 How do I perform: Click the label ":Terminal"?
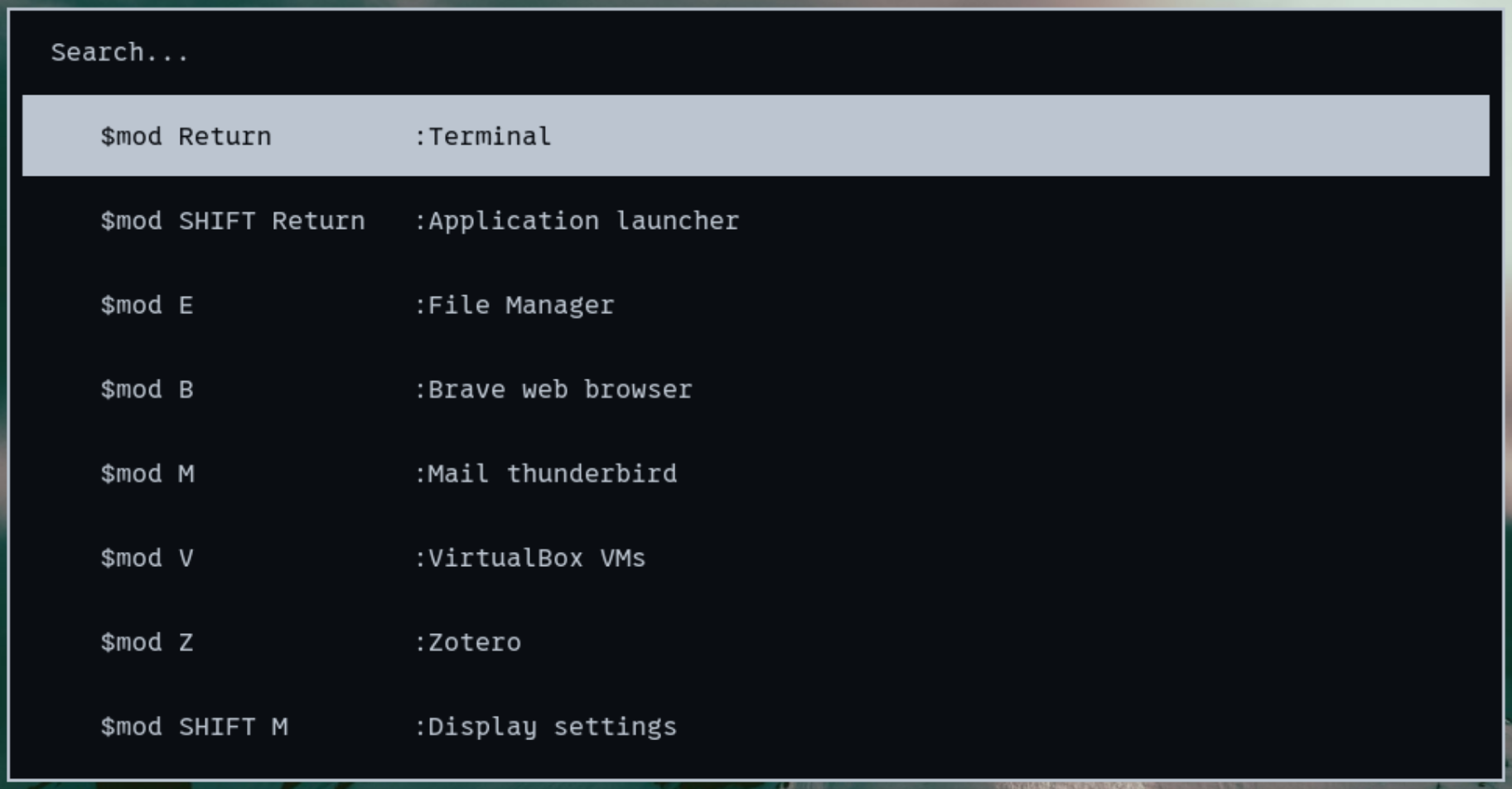(485, 135)
